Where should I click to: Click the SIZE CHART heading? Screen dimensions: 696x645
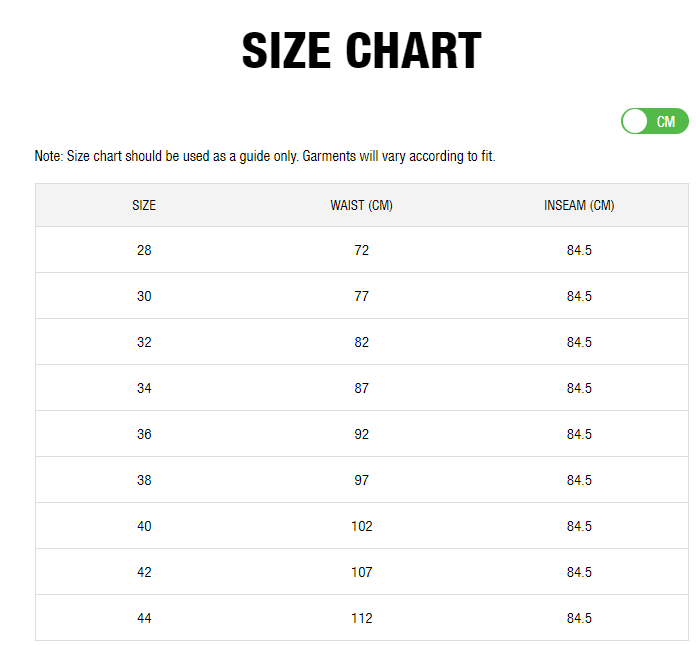click(362, 51)
